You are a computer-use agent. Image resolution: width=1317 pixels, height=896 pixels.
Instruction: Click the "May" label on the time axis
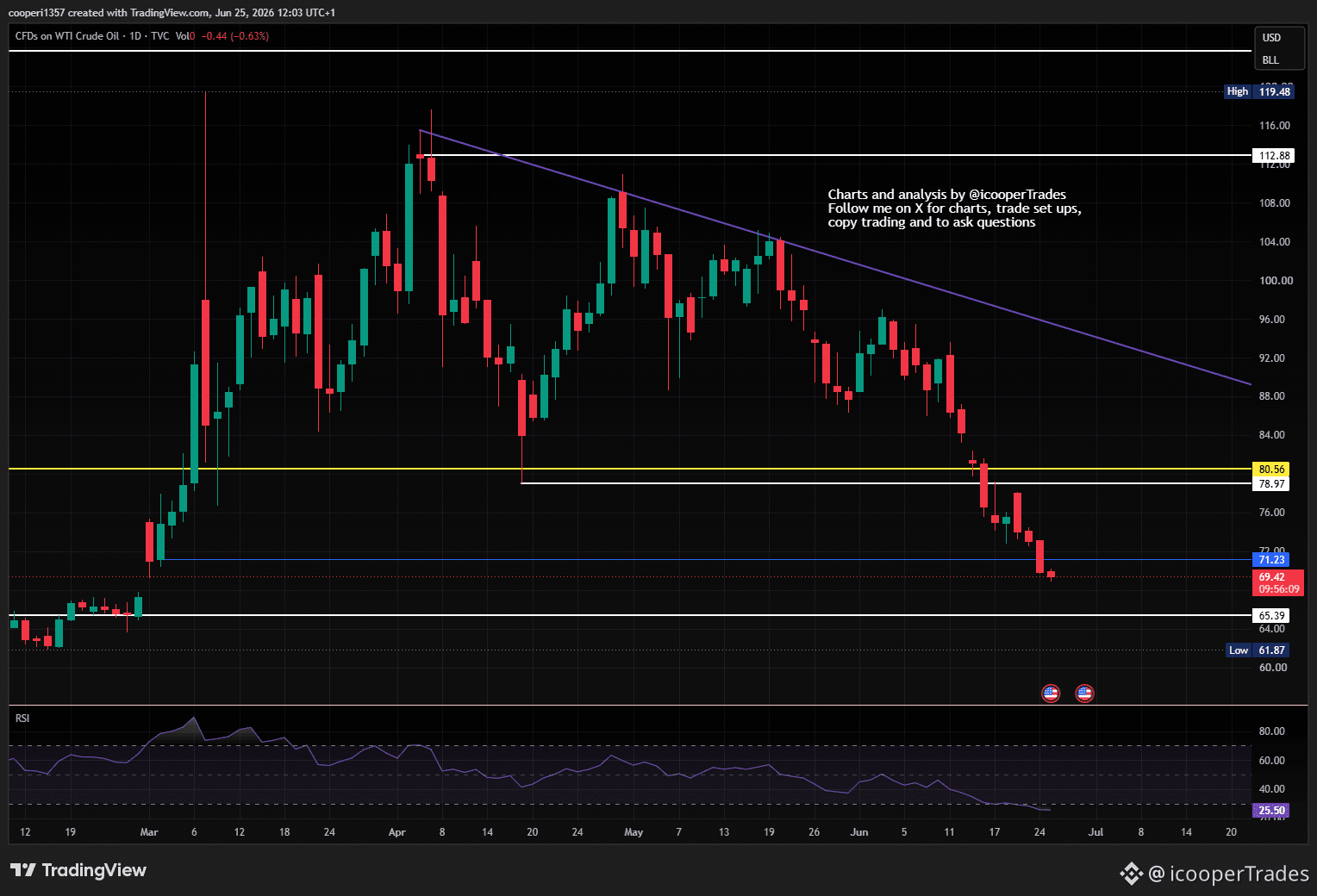pyautogui.click(x=634, y=832)
